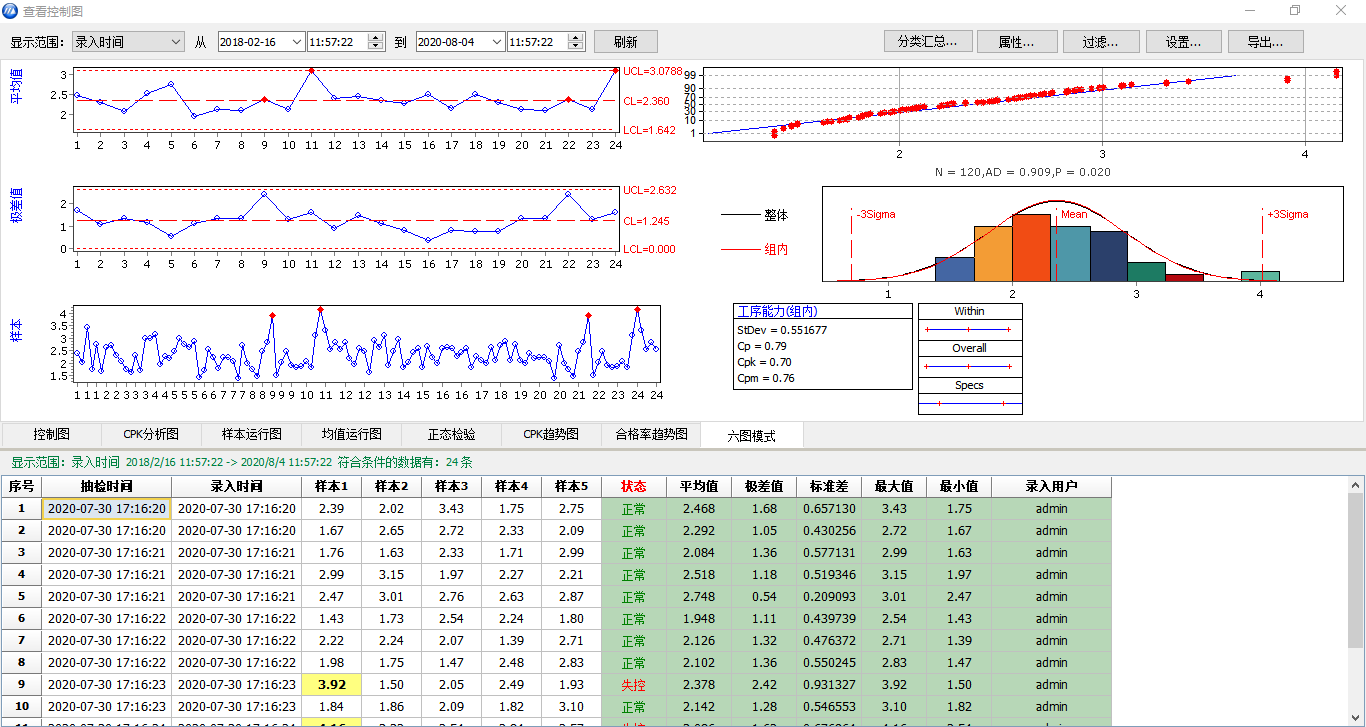Click the 工序能力(组内) link
This screenshot has height=727, width=1366.
pos(777,312)
